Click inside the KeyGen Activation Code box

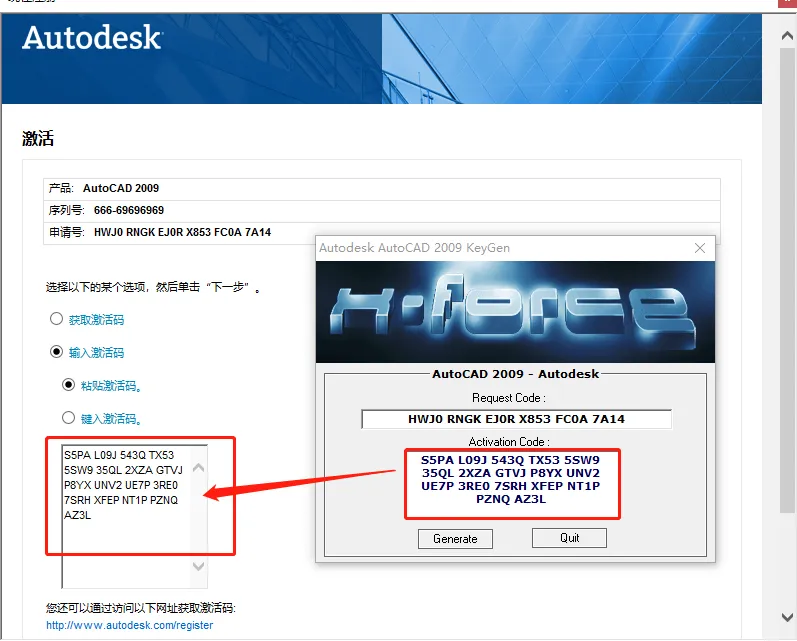(512, 483)
